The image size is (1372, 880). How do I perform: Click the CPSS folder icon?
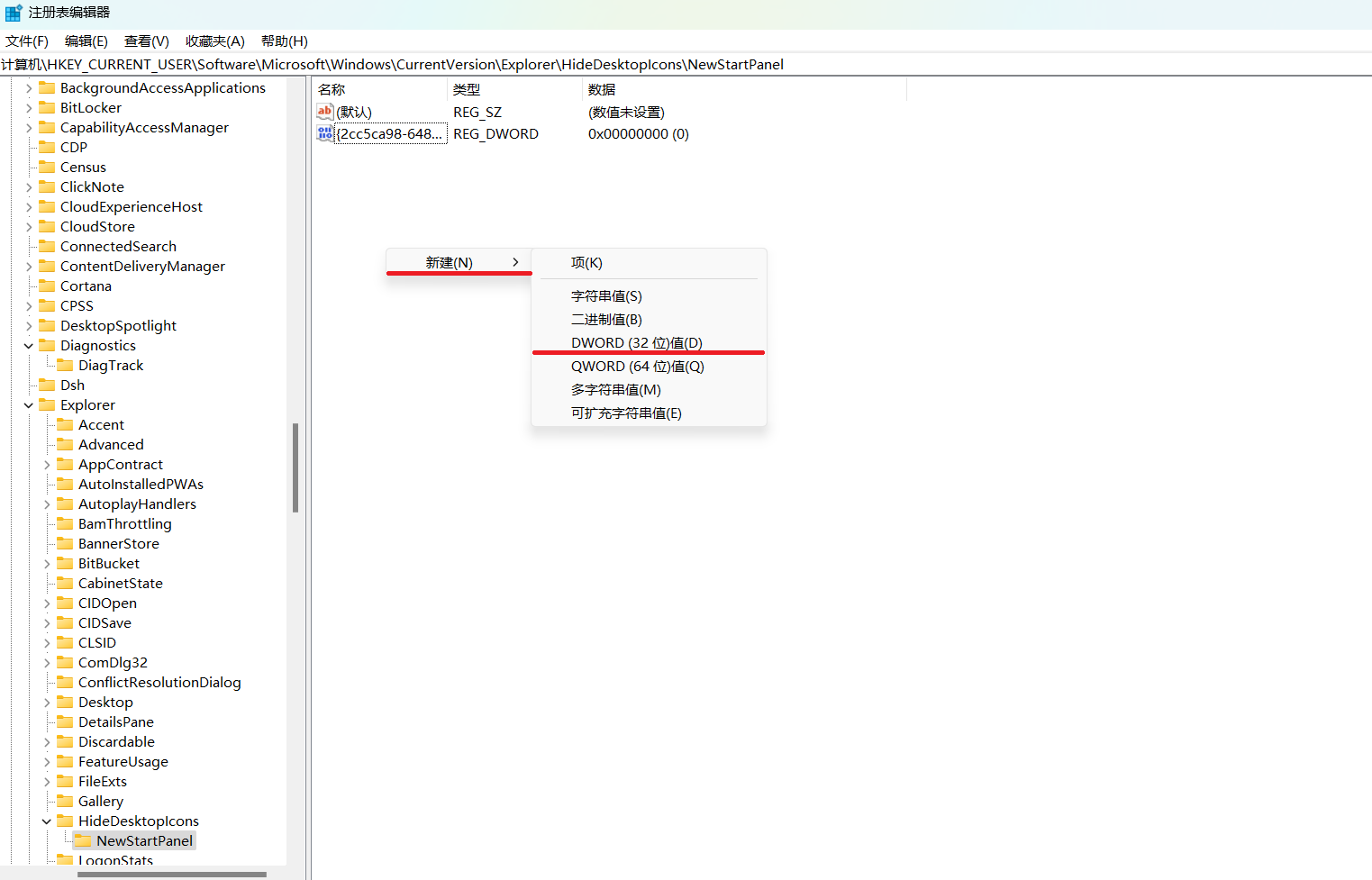(48, 305)
